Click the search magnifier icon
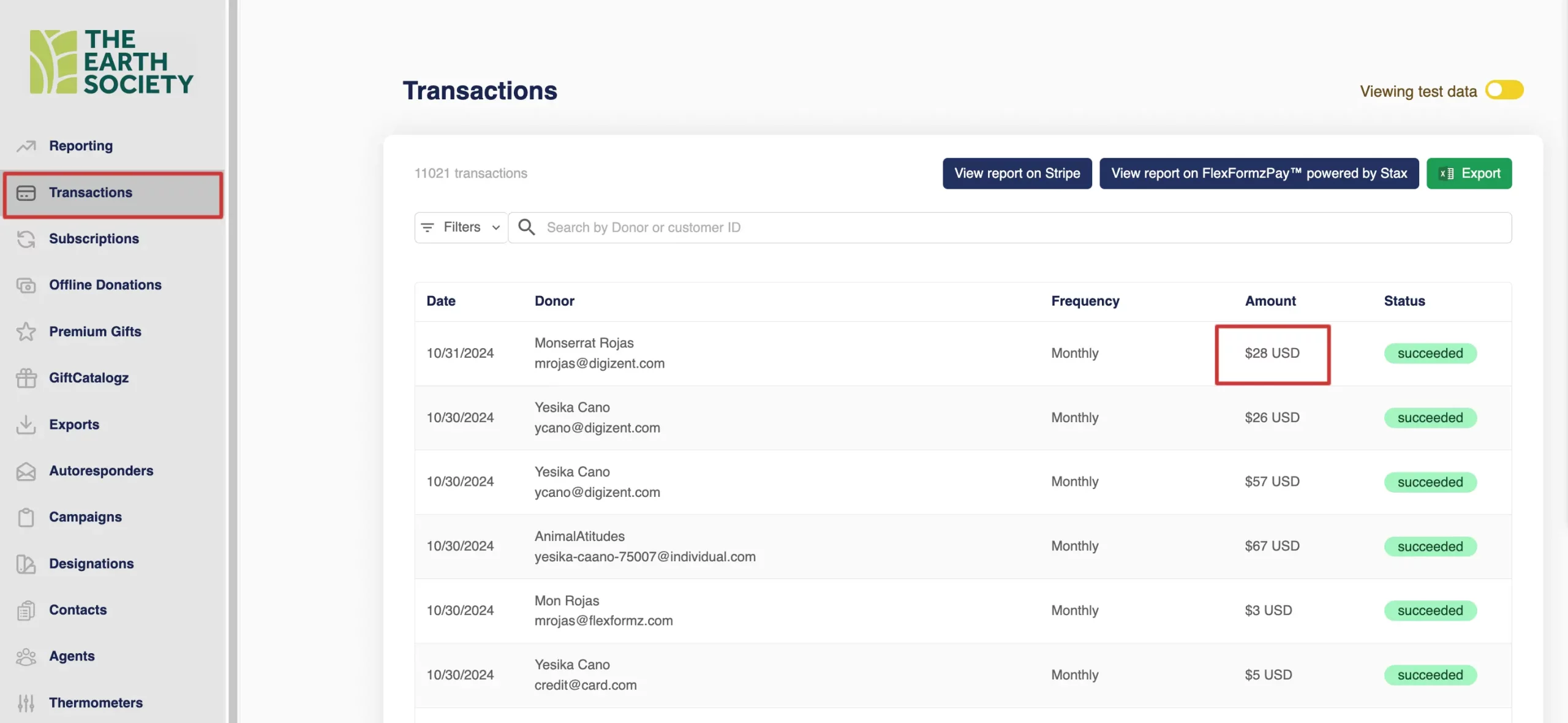This screenshot has width=1568, height=723. pos(526,227)
